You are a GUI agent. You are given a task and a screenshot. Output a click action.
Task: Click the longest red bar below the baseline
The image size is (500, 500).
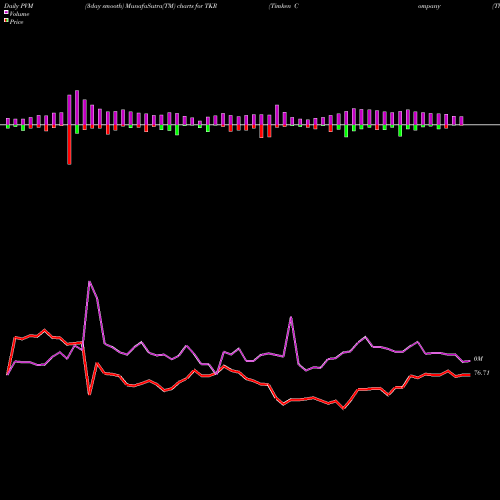[x=69, y=145]
